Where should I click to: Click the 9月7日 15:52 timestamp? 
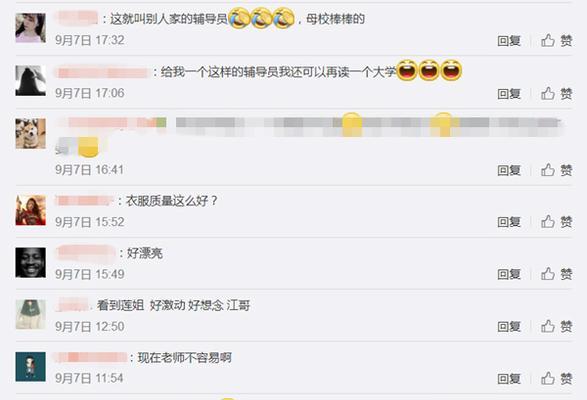coord(90,222)
